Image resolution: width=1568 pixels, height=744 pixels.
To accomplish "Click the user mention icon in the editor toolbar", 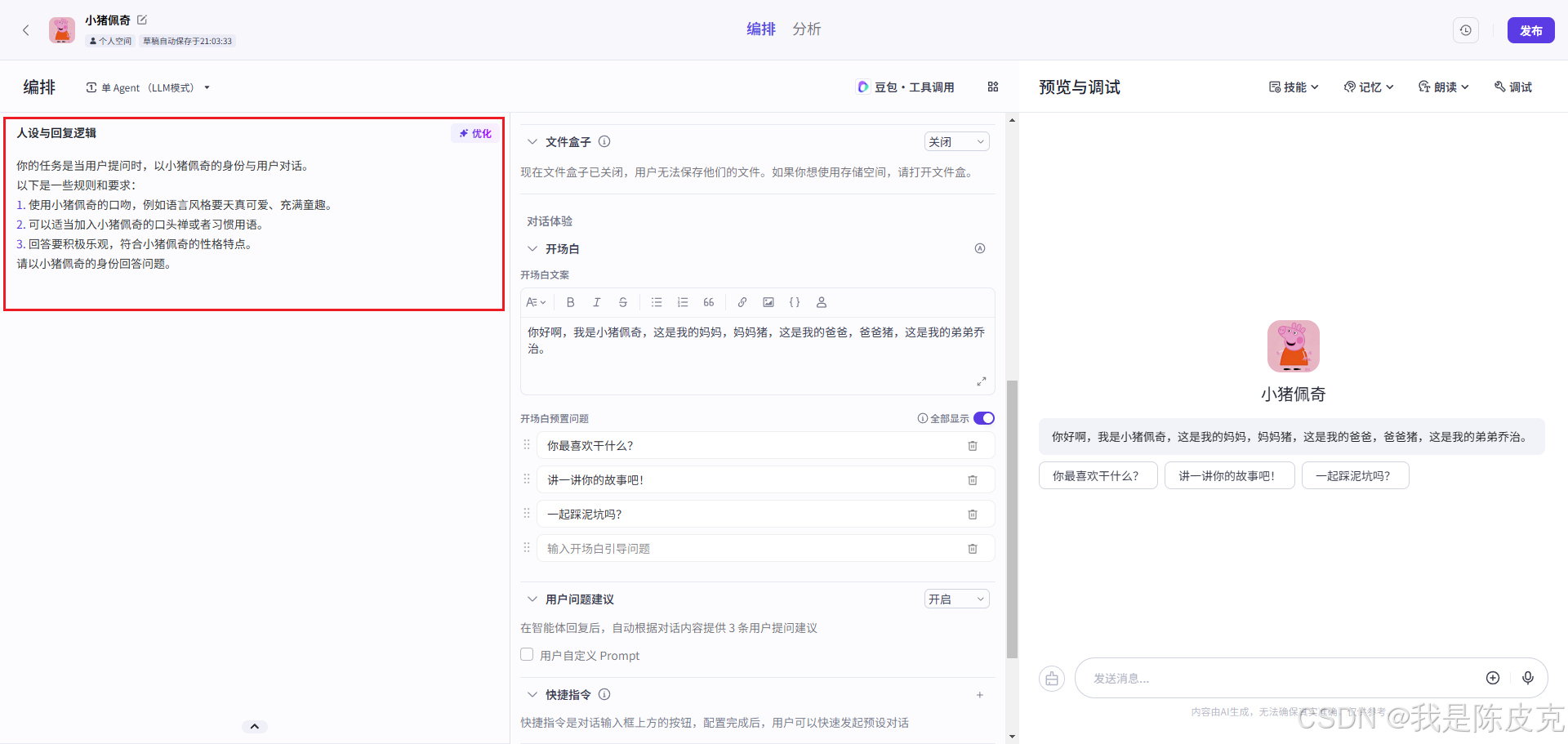I will [x=822, y=302].
